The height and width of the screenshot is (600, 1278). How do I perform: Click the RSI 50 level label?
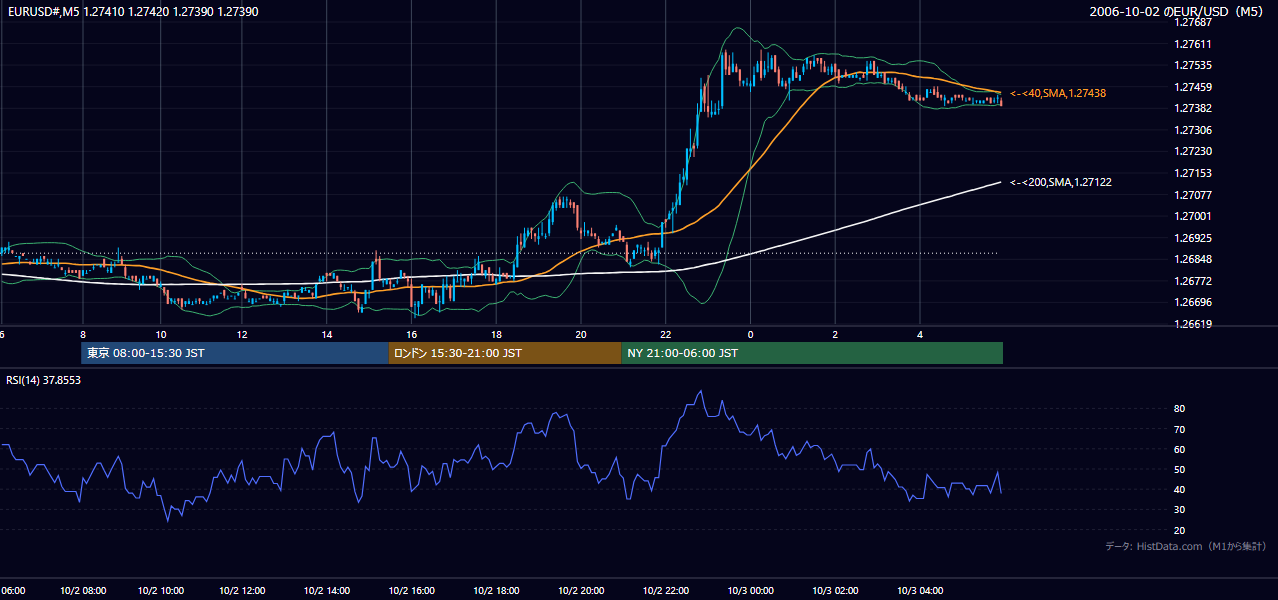1179,469
